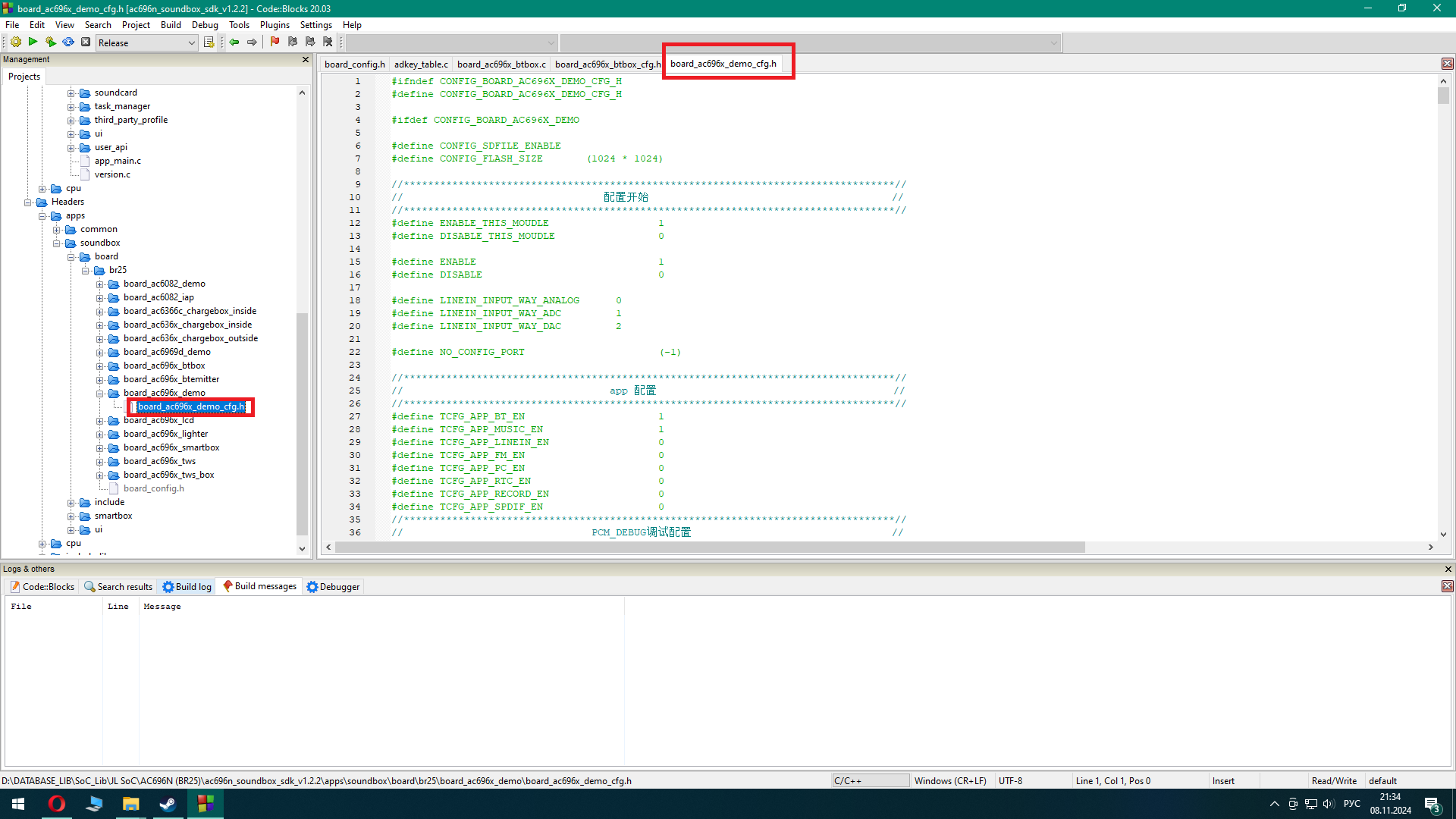Screen dimensions: 1456x819
Task: Click the Abort build icon
Action: click(86, 42)
